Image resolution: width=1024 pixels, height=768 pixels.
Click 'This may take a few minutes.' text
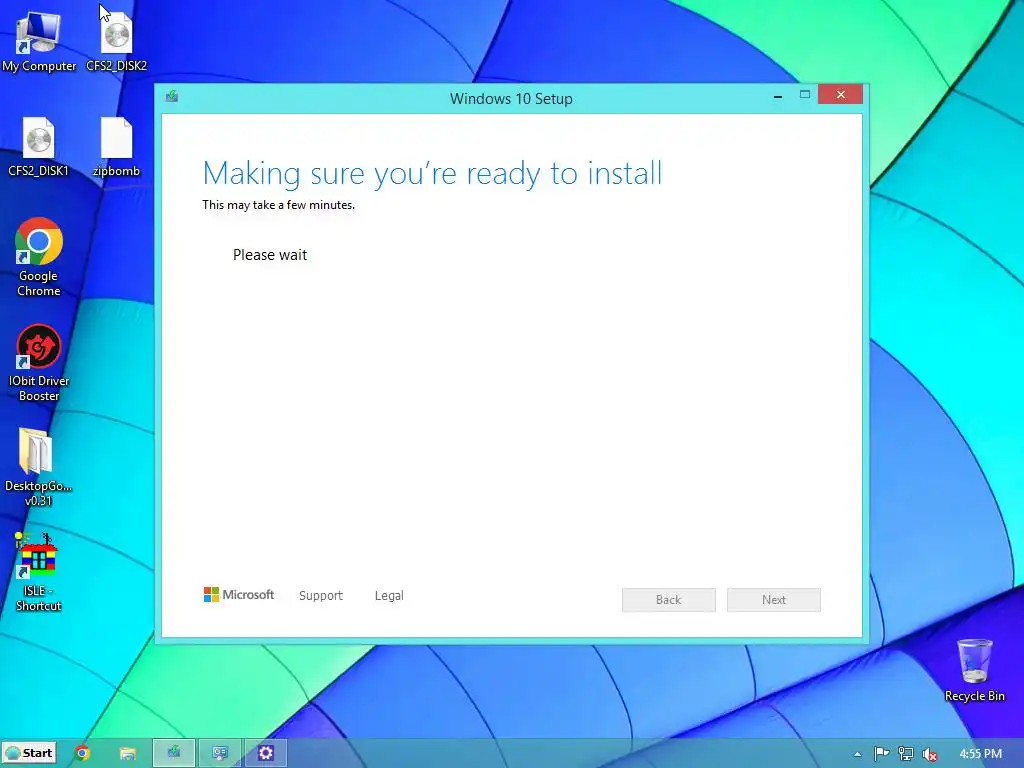[278, 205]
